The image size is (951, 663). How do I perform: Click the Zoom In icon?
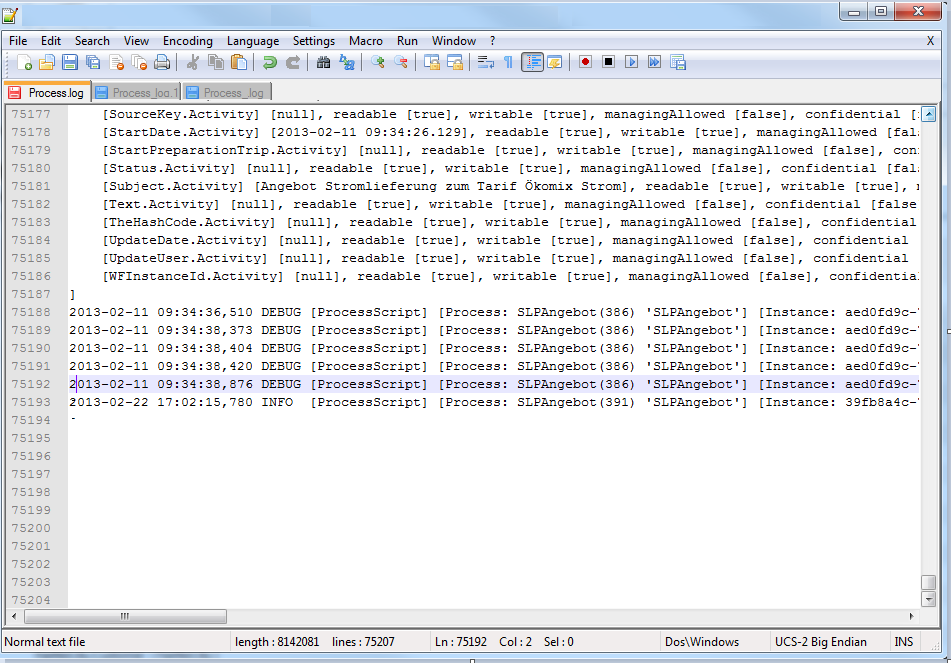(377, 63)
